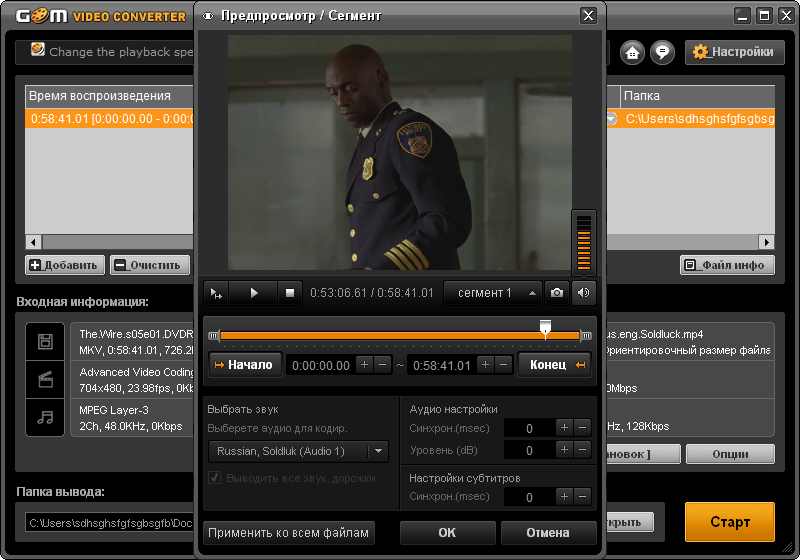Increase the segment start time with plus
The image size is (800, 560).
(365, 365)
